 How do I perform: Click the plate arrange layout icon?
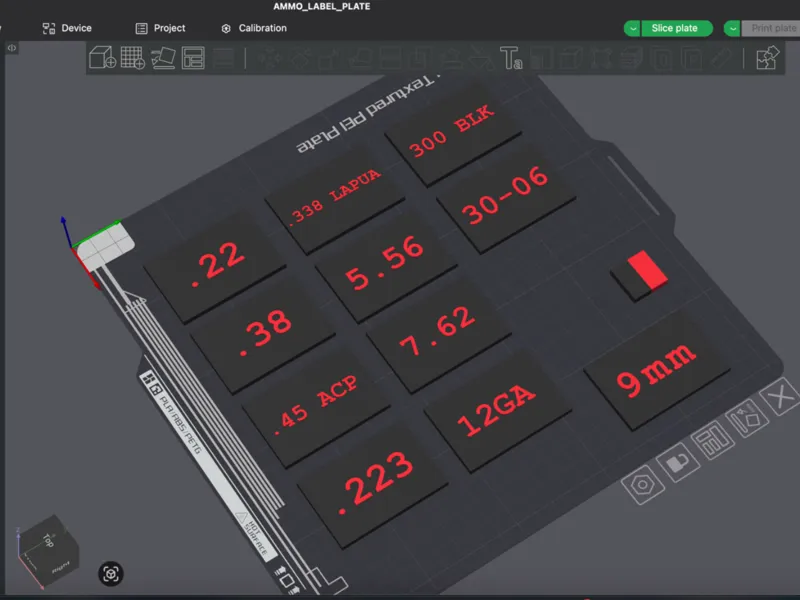coord(713,440)
